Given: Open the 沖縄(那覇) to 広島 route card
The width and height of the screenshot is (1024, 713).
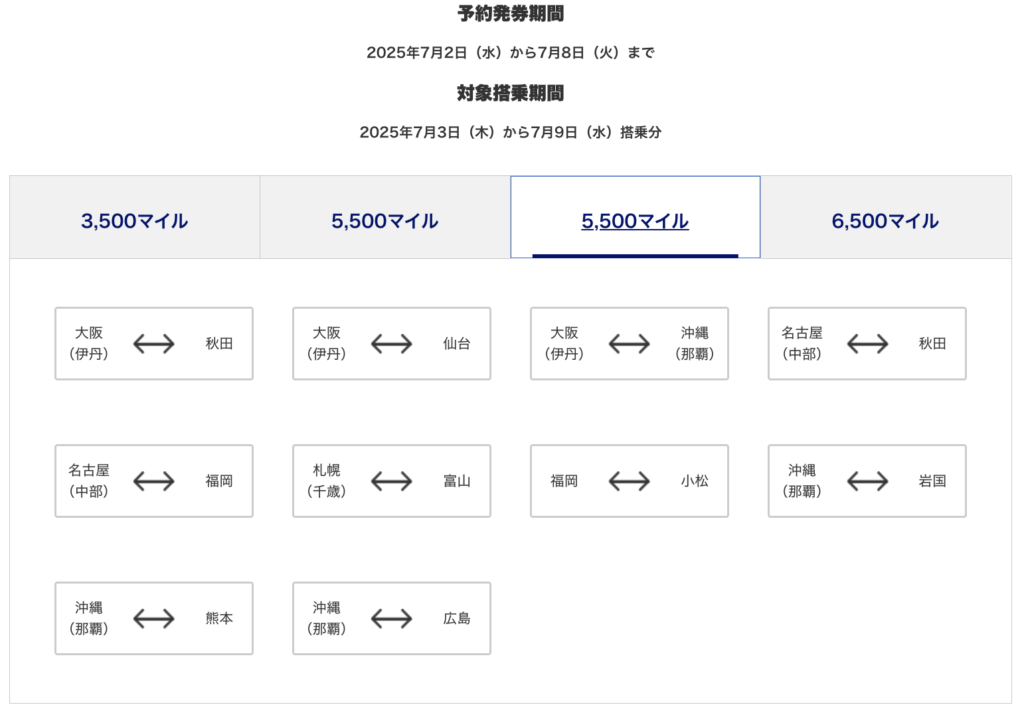Looking at the screenshot, I should [391, 618].
